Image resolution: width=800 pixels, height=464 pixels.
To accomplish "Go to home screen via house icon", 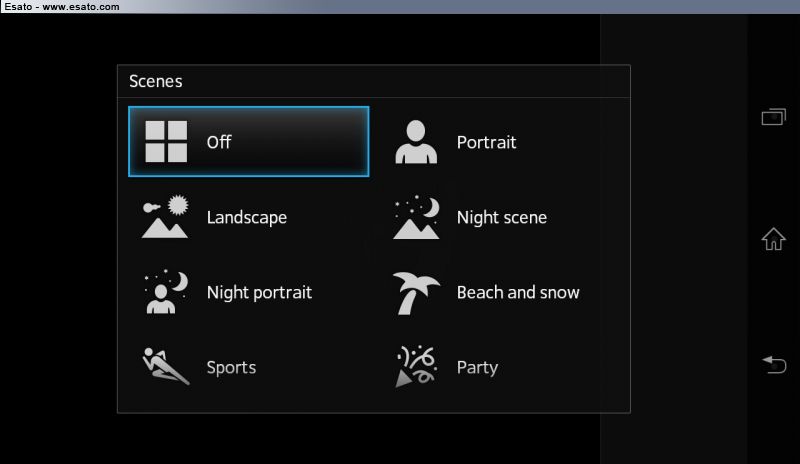I will pos(773,239).
